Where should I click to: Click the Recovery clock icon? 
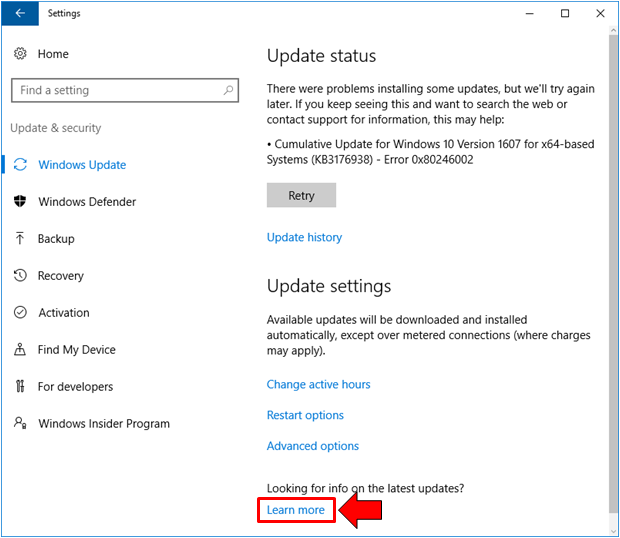pyautogui.click(x=20, y=275)
